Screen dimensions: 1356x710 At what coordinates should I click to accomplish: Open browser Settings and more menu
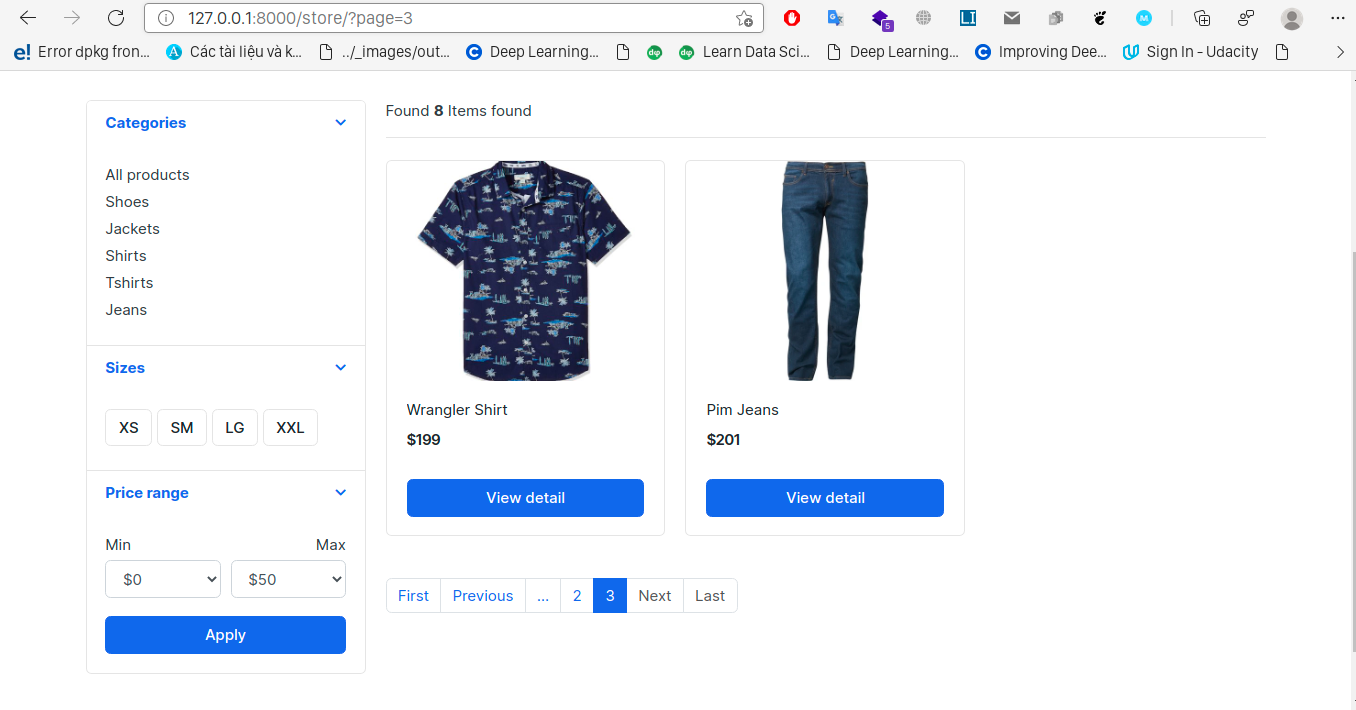pyautogui.click(x=1339, y=18)
